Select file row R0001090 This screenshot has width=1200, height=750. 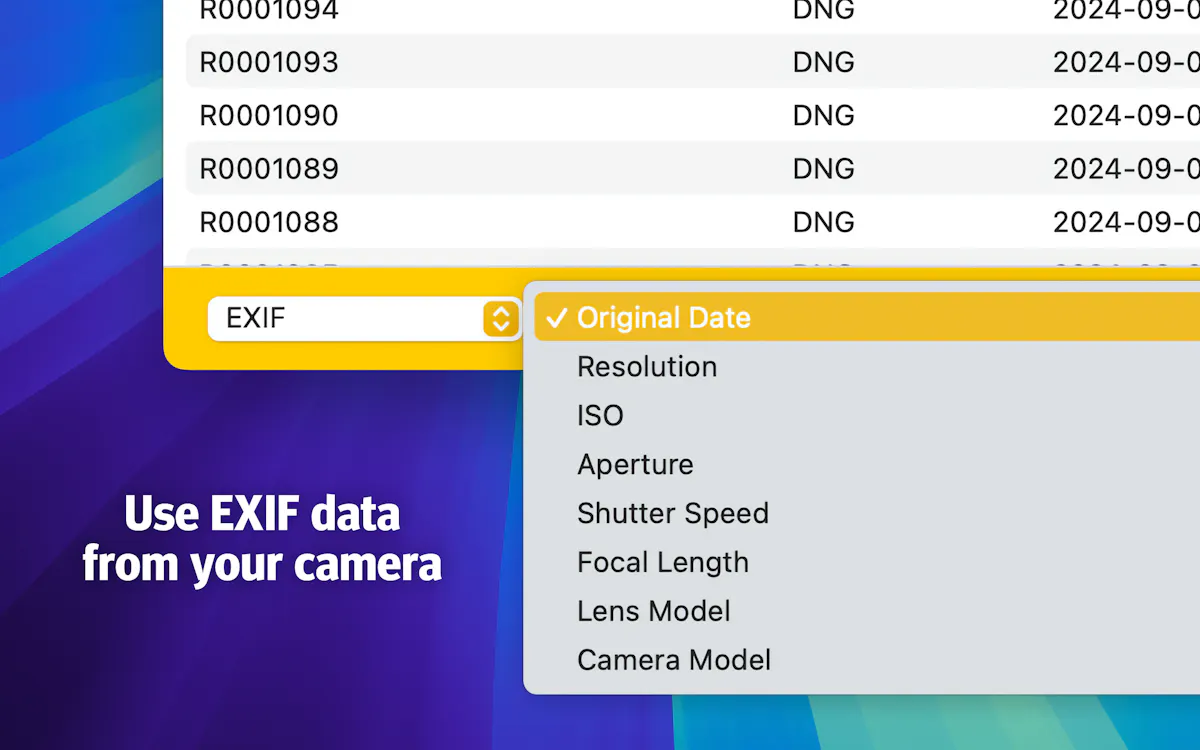point(693,115)
